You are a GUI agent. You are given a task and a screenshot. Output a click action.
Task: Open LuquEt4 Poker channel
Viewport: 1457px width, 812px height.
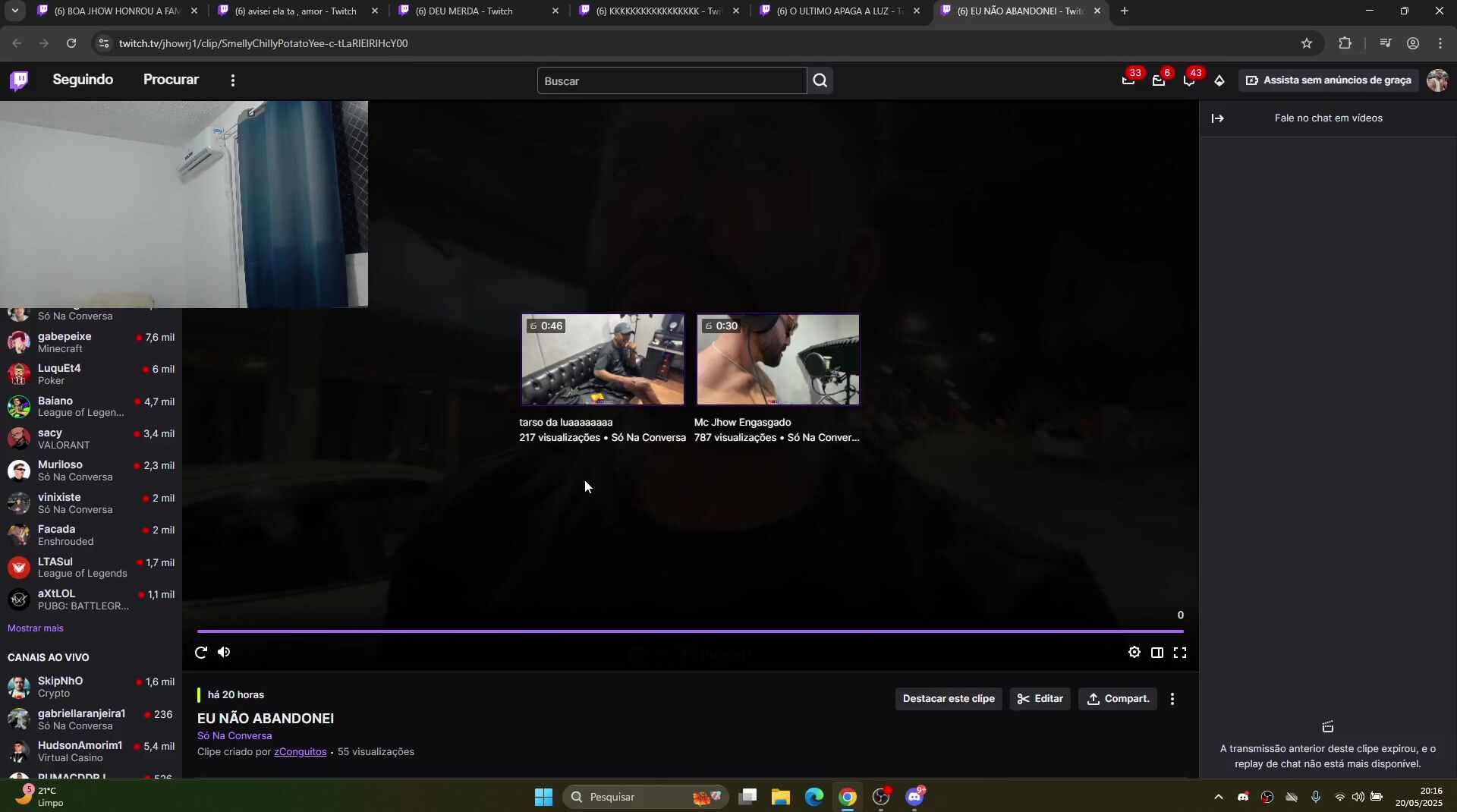click(x=91, y=374)
